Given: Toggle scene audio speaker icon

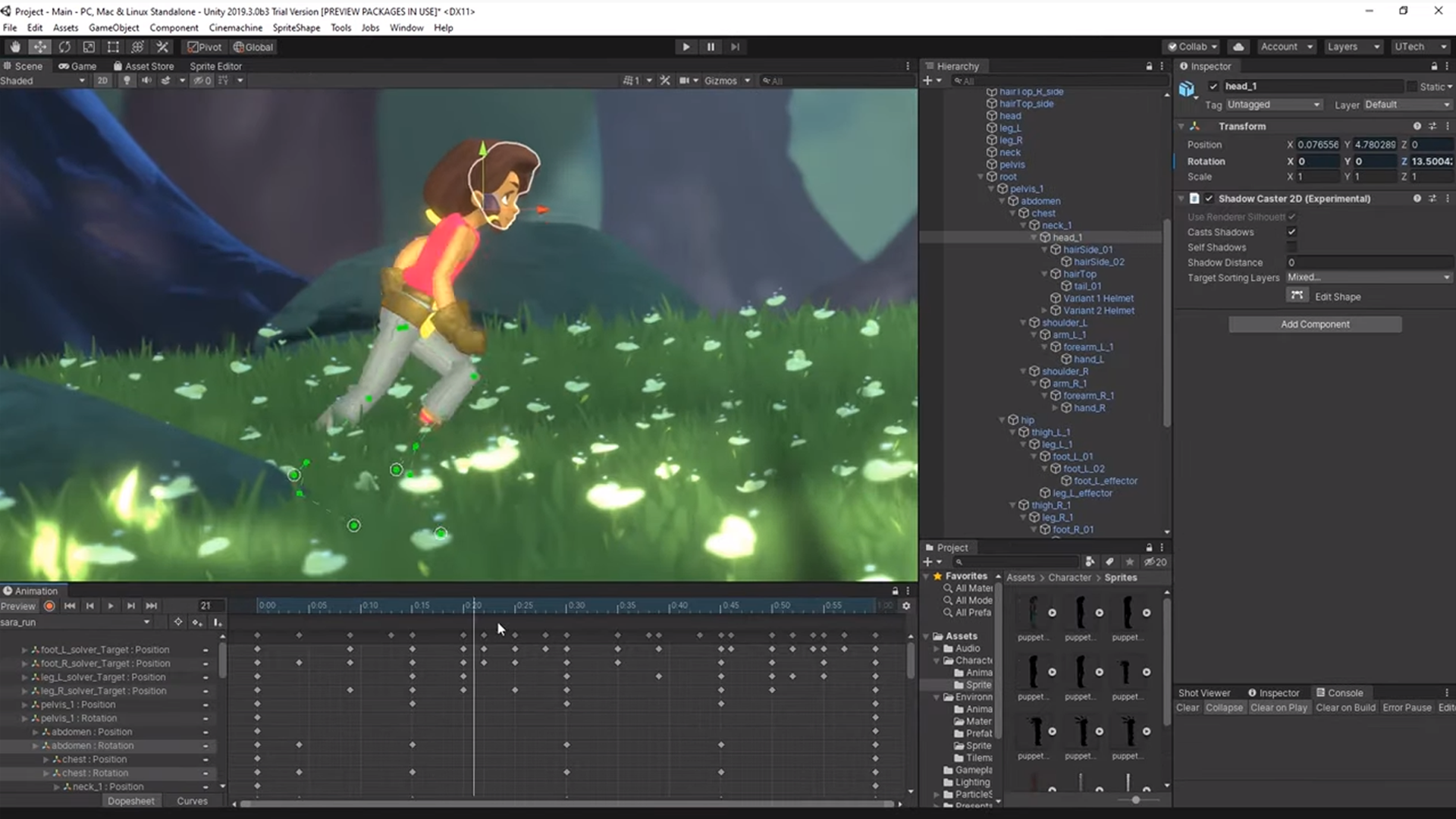Looking at the screenshot, I should click(x=146, y=80).
